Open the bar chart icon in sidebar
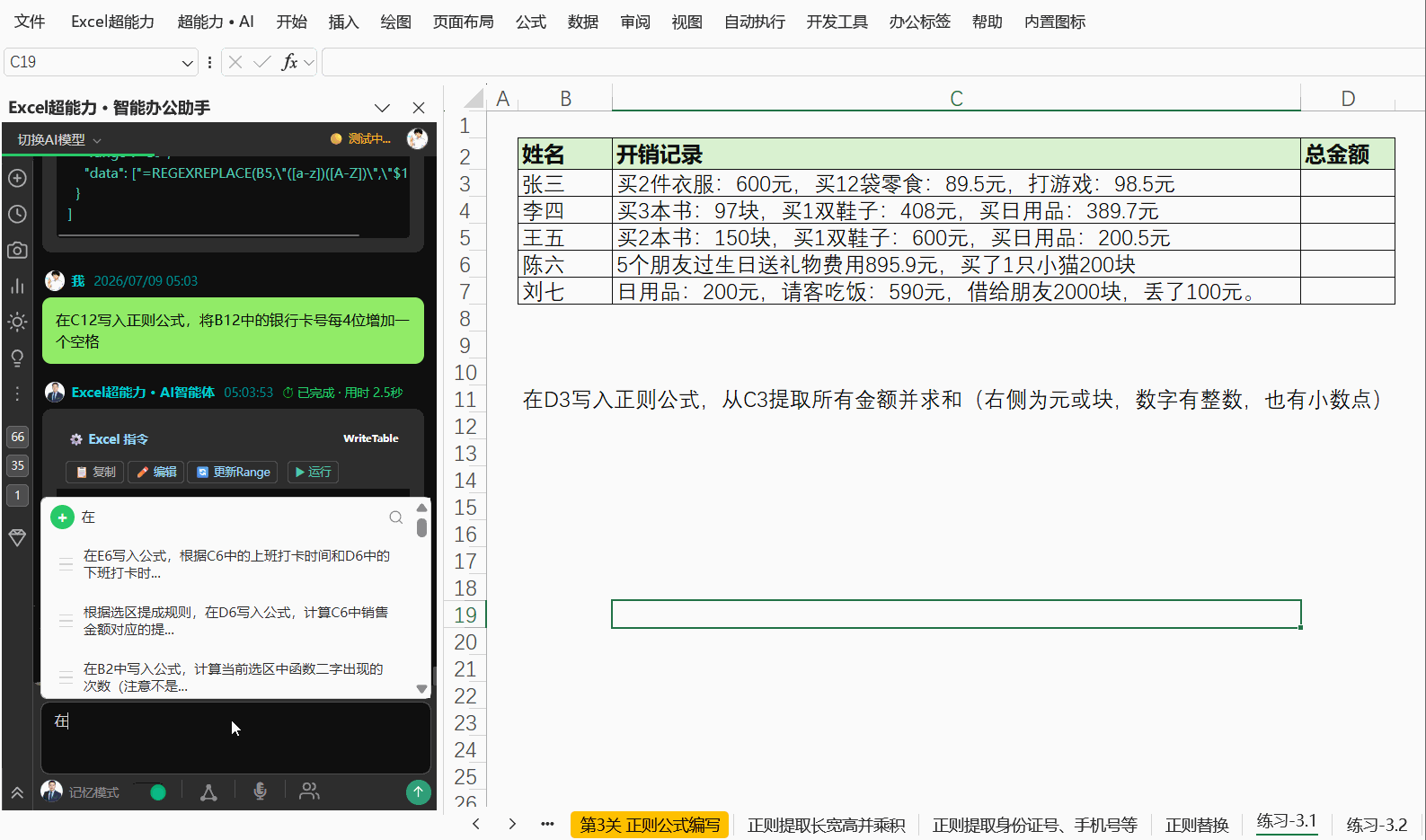The height and width of the screenshot is (840, 1426). coord(17,286)
